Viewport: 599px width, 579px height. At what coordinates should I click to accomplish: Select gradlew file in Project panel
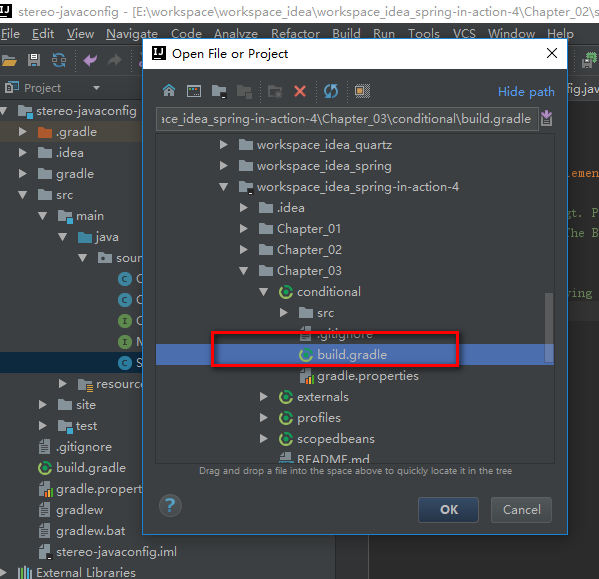click(x=79, y=510)
